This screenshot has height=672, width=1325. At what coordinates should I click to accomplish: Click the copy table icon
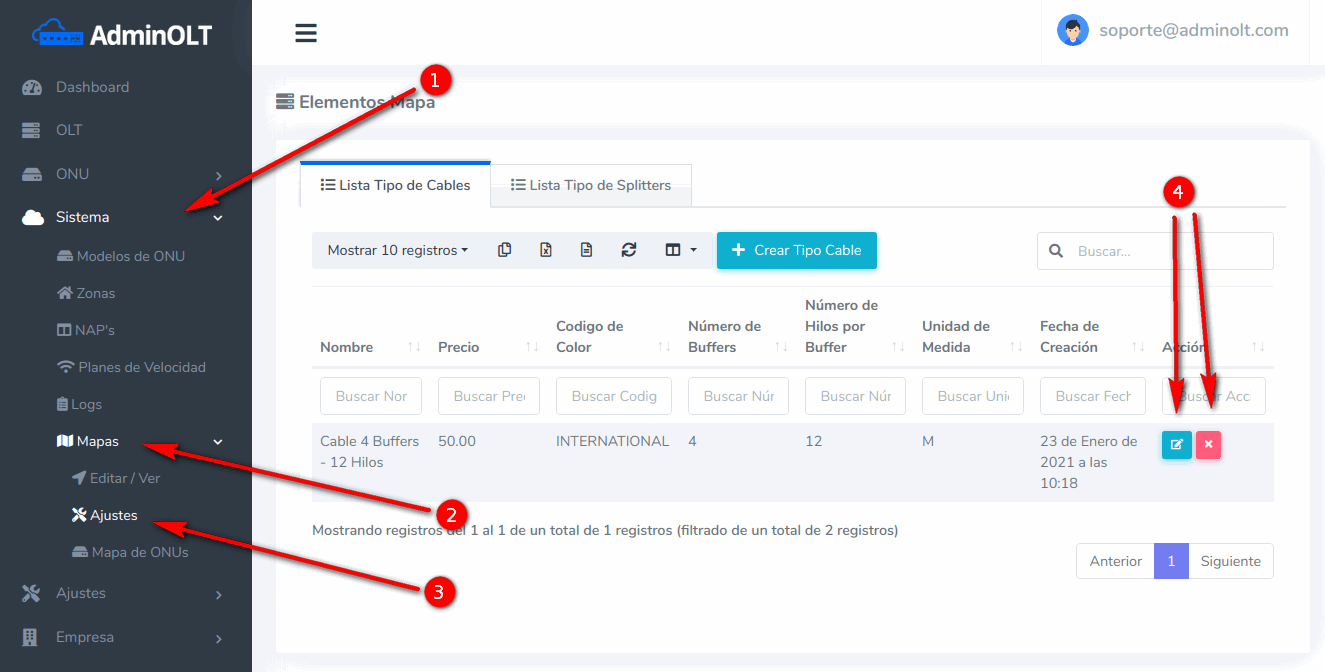(x=505, y=250)
